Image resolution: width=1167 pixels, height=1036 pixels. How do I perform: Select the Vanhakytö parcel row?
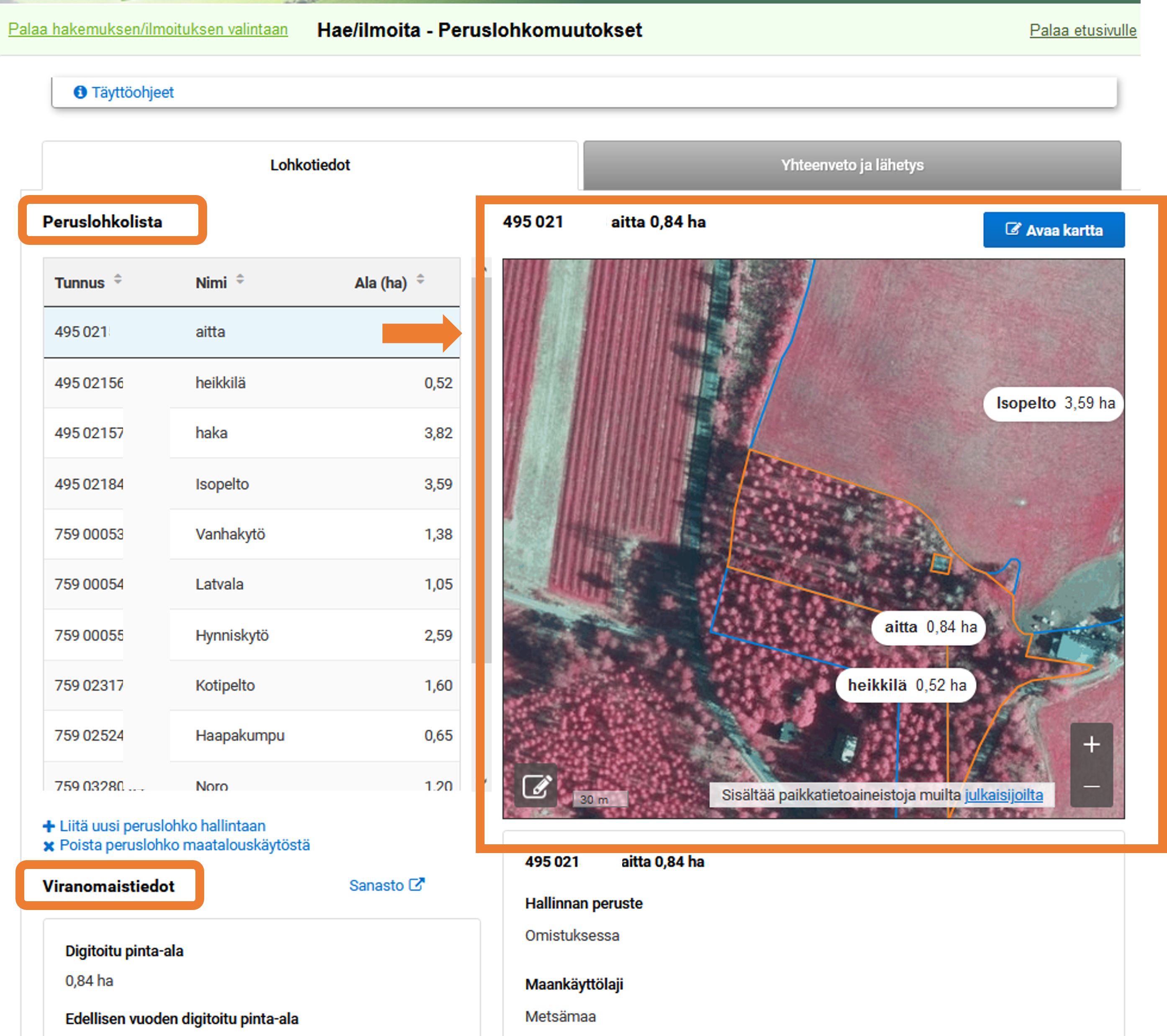point(251,534)
